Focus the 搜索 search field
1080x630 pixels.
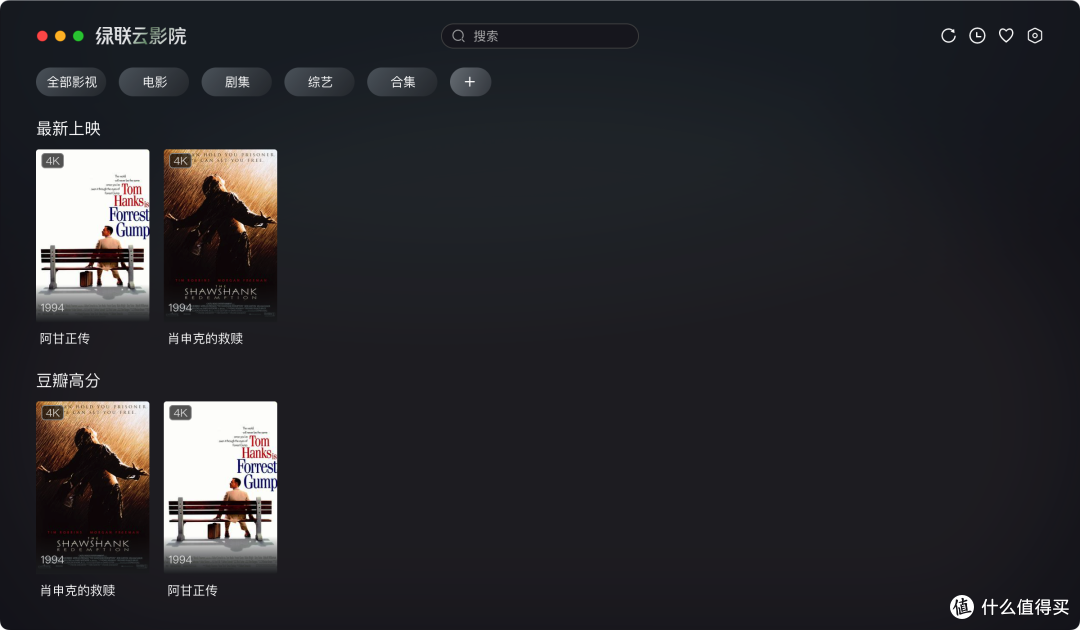tap(539, 36)
